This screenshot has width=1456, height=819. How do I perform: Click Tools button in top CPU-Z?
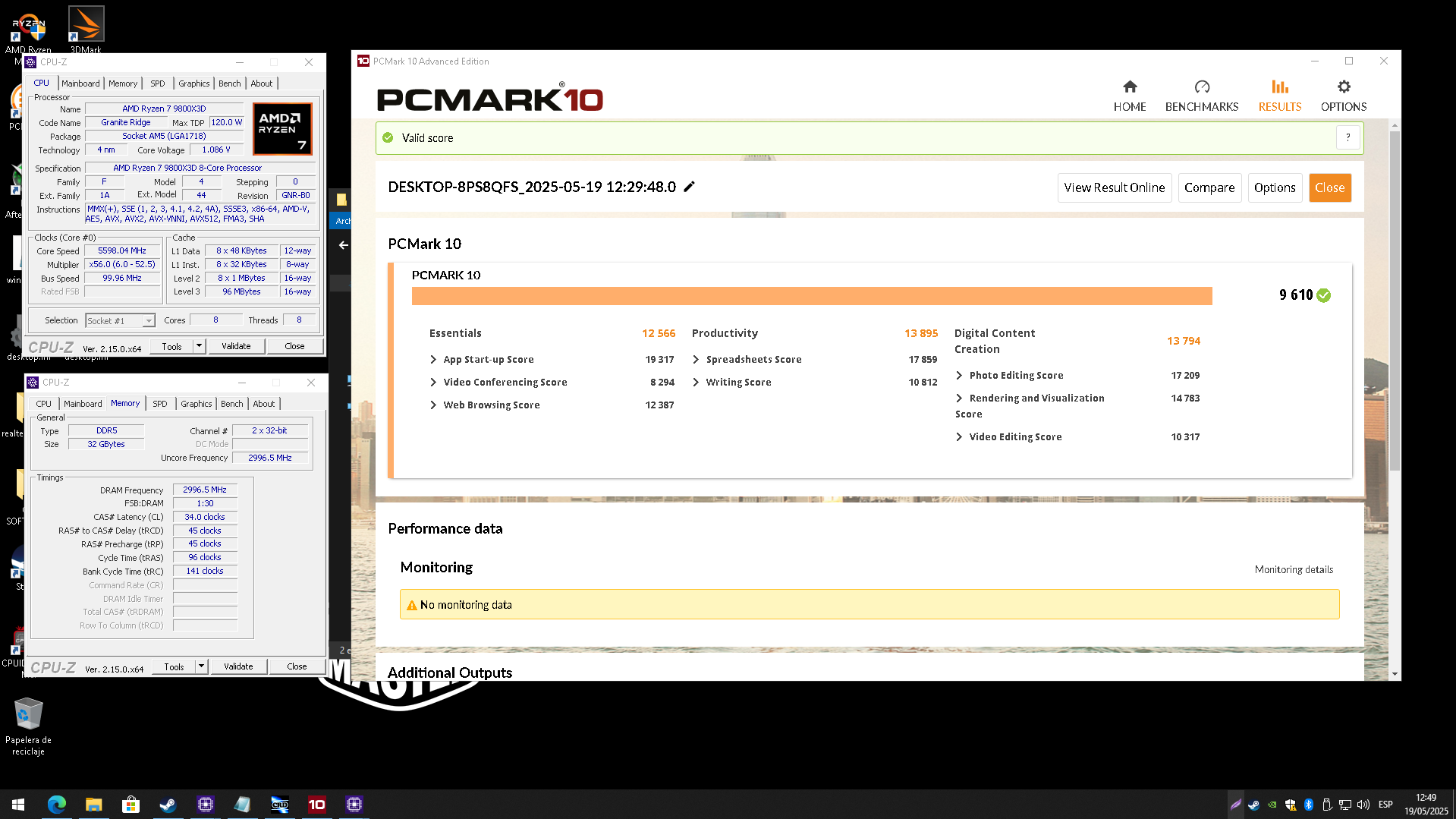172,346
